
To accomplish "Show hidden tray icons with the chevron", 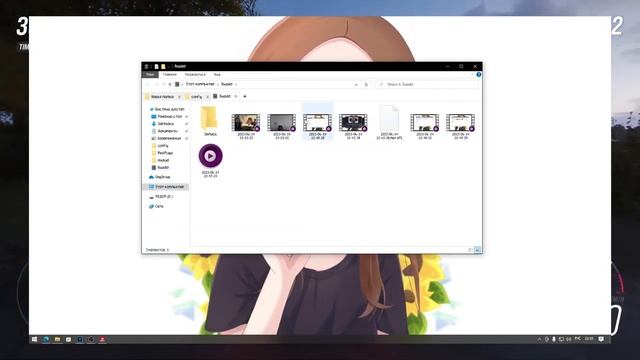I will [x=539, y=339].
